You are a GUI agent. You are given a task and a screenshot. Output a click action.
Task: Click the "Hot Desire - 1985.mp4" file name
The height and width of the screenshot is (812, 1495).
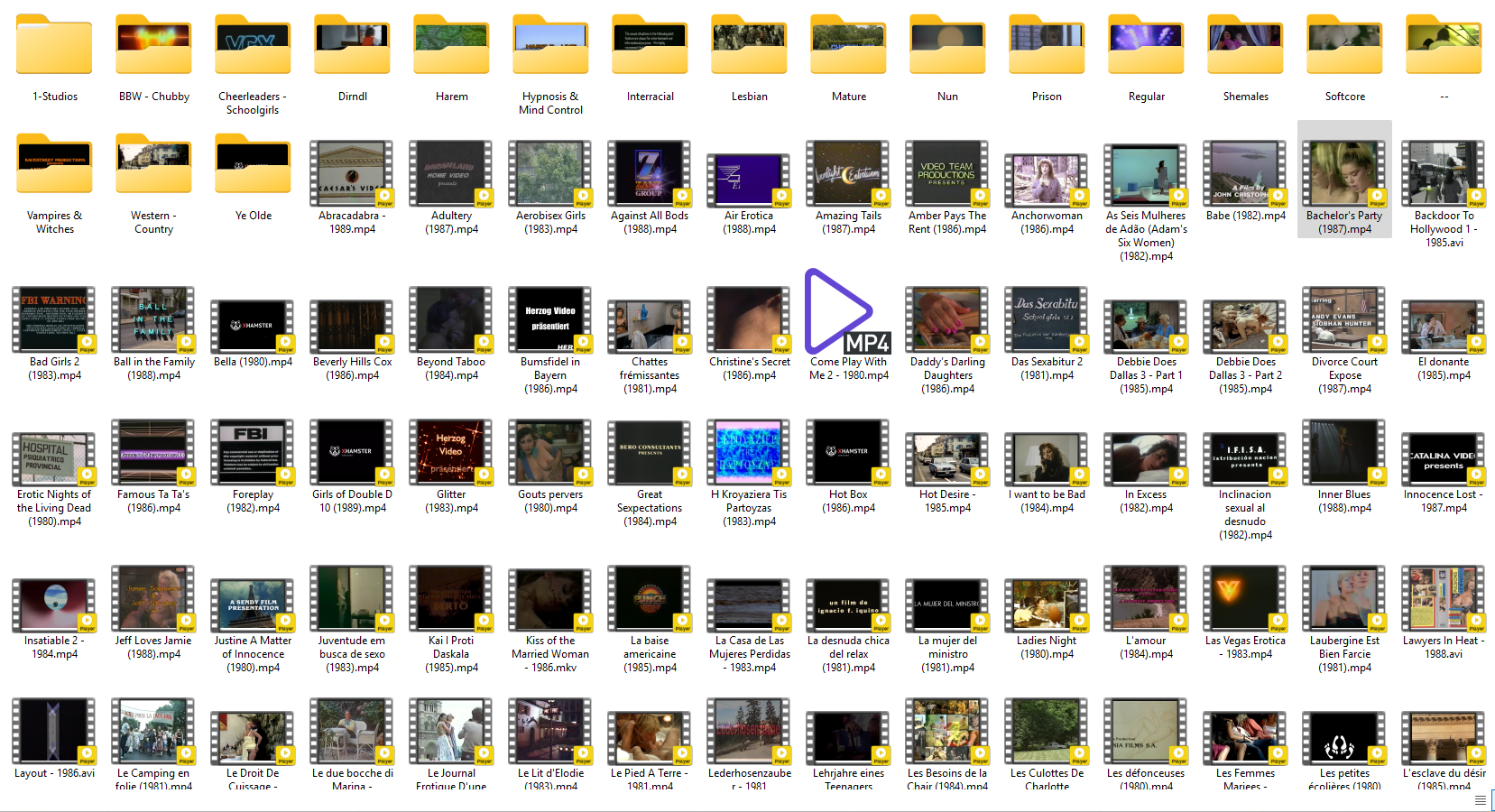(x=947, y=501)
